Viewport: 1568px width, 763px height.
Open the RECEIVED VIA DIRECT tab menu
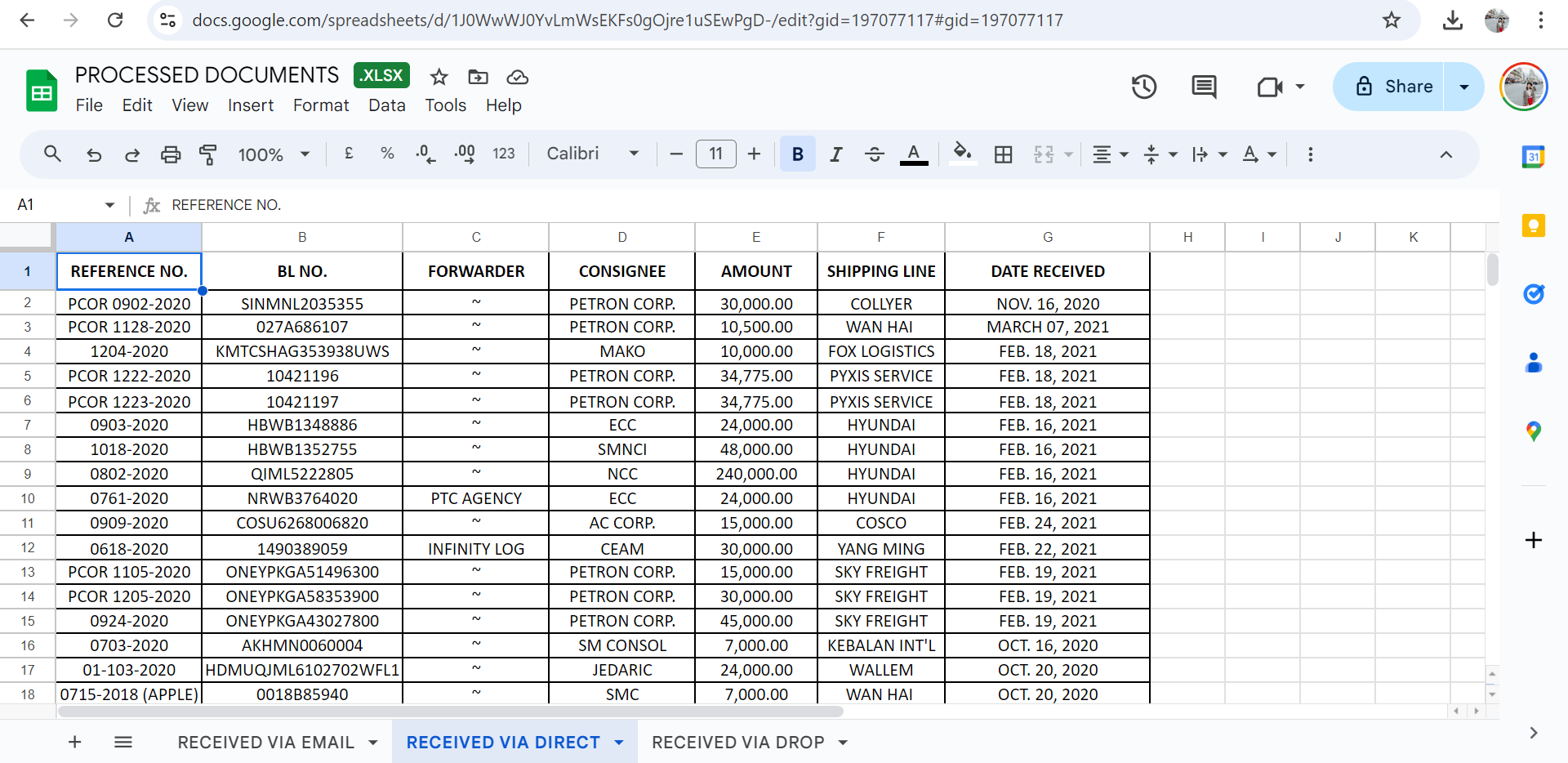(619, 742)
